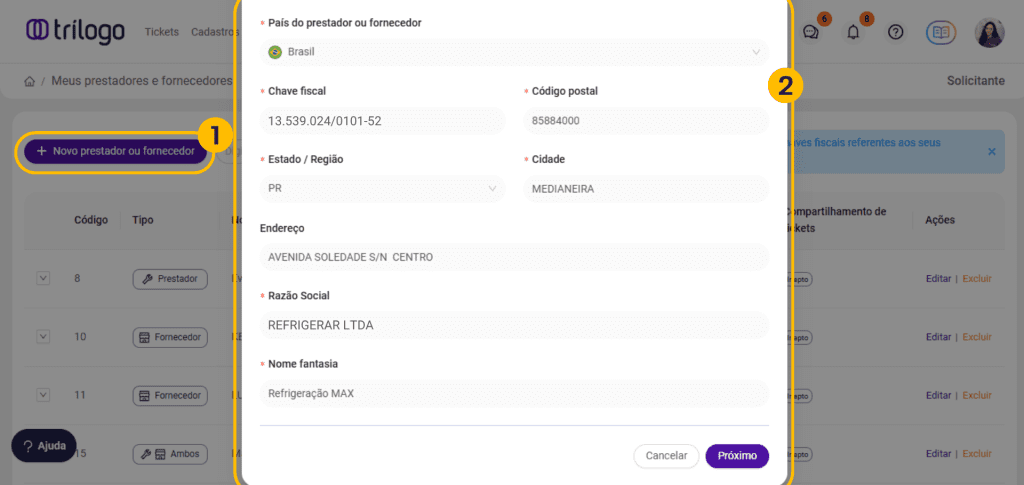1024x485 pixels.
Task: Open the country dropdown showing Brasil
Action: pos(514,52)
